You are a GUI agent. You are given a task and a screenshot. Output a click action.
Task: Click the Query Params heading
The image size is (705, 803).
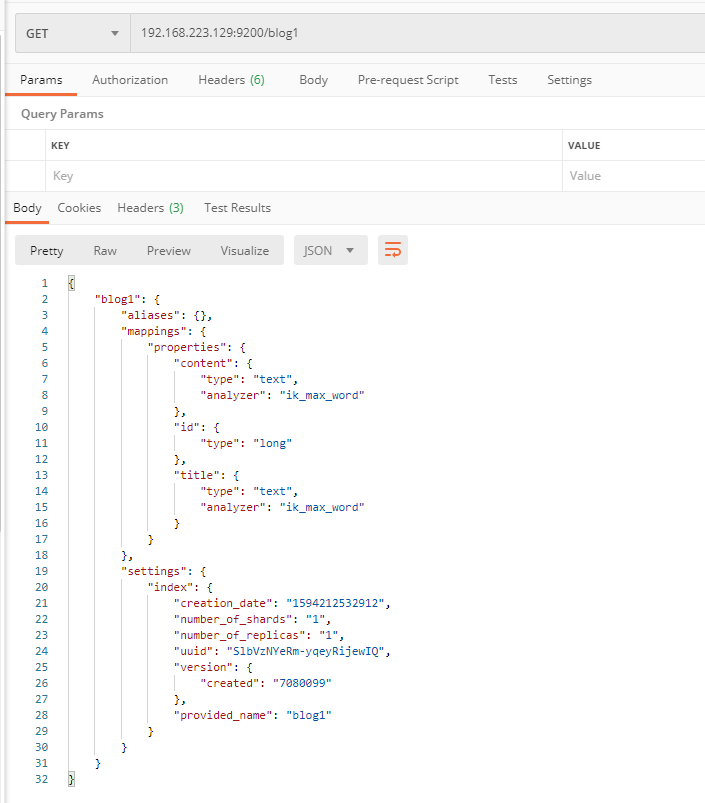click(62, 114)
